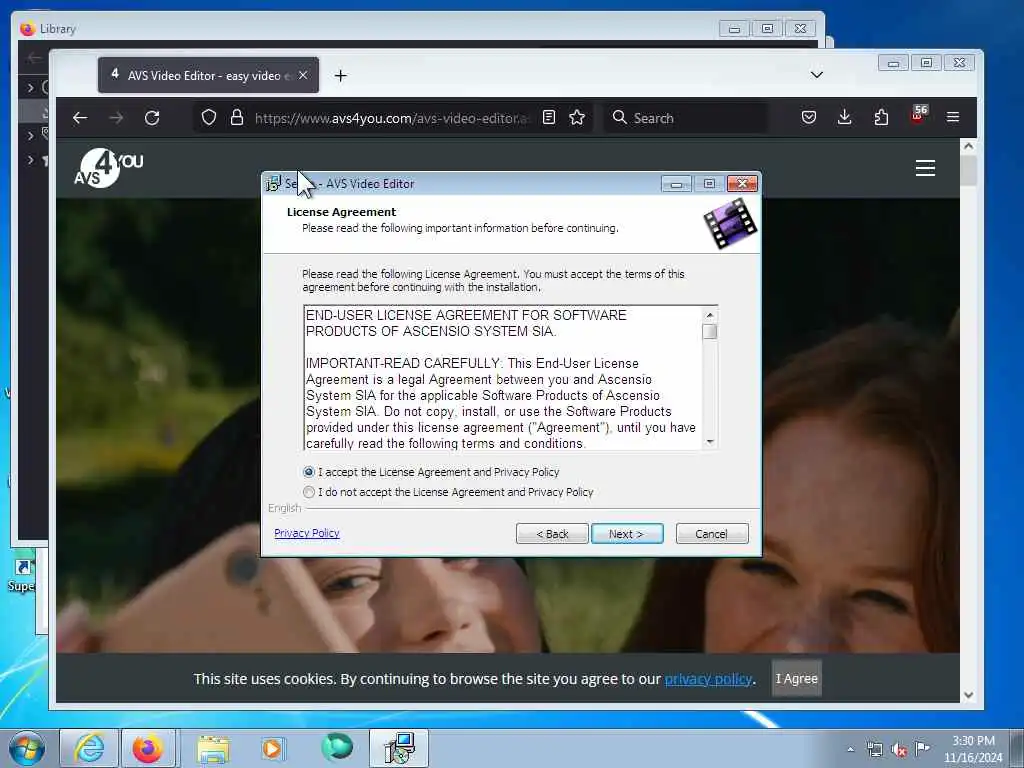Click Next to continue installation
Viewport: 1024px width, 768px height.
[x=627, y=534]
